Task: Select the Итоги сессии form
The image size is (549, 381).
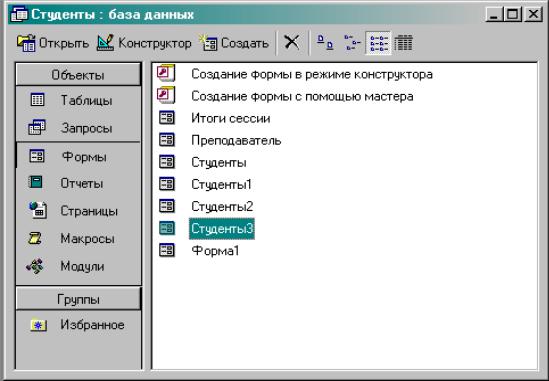Action: point(231,118)
